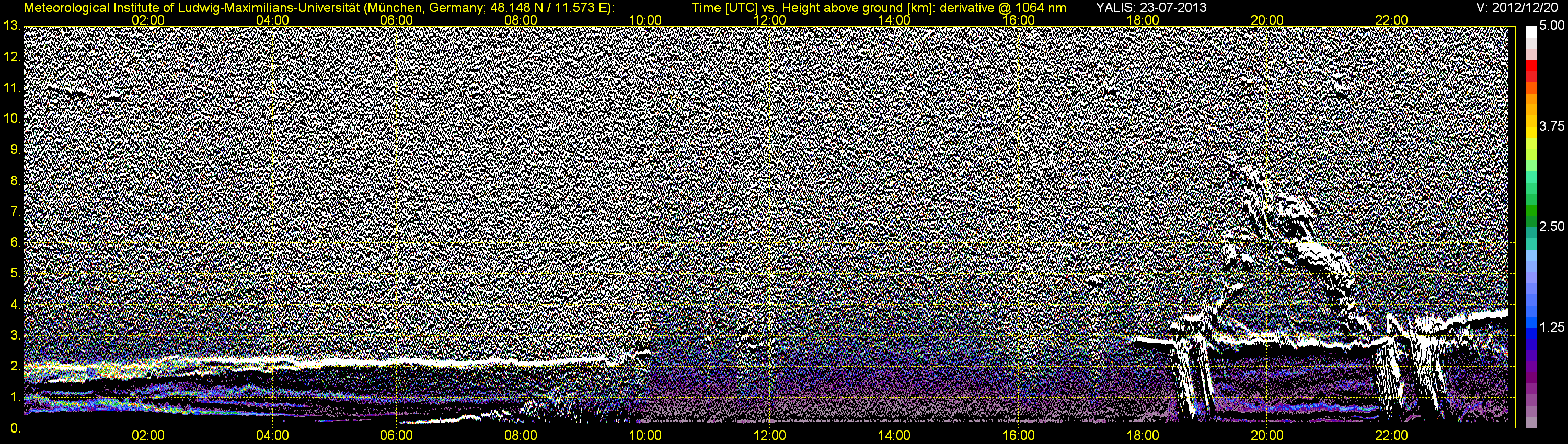Click the 20:00 label on the bottom time axis
Viewport: 1568px width, 444px height.
tap(1267, 436)
